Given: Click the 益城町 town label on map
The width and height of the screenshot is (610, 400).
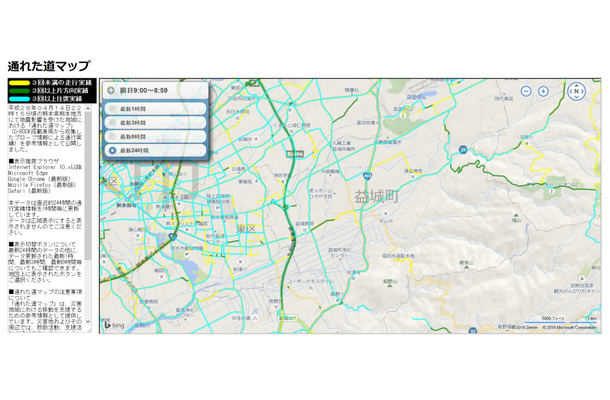Looking at the screenshot, I should (376, 197).
